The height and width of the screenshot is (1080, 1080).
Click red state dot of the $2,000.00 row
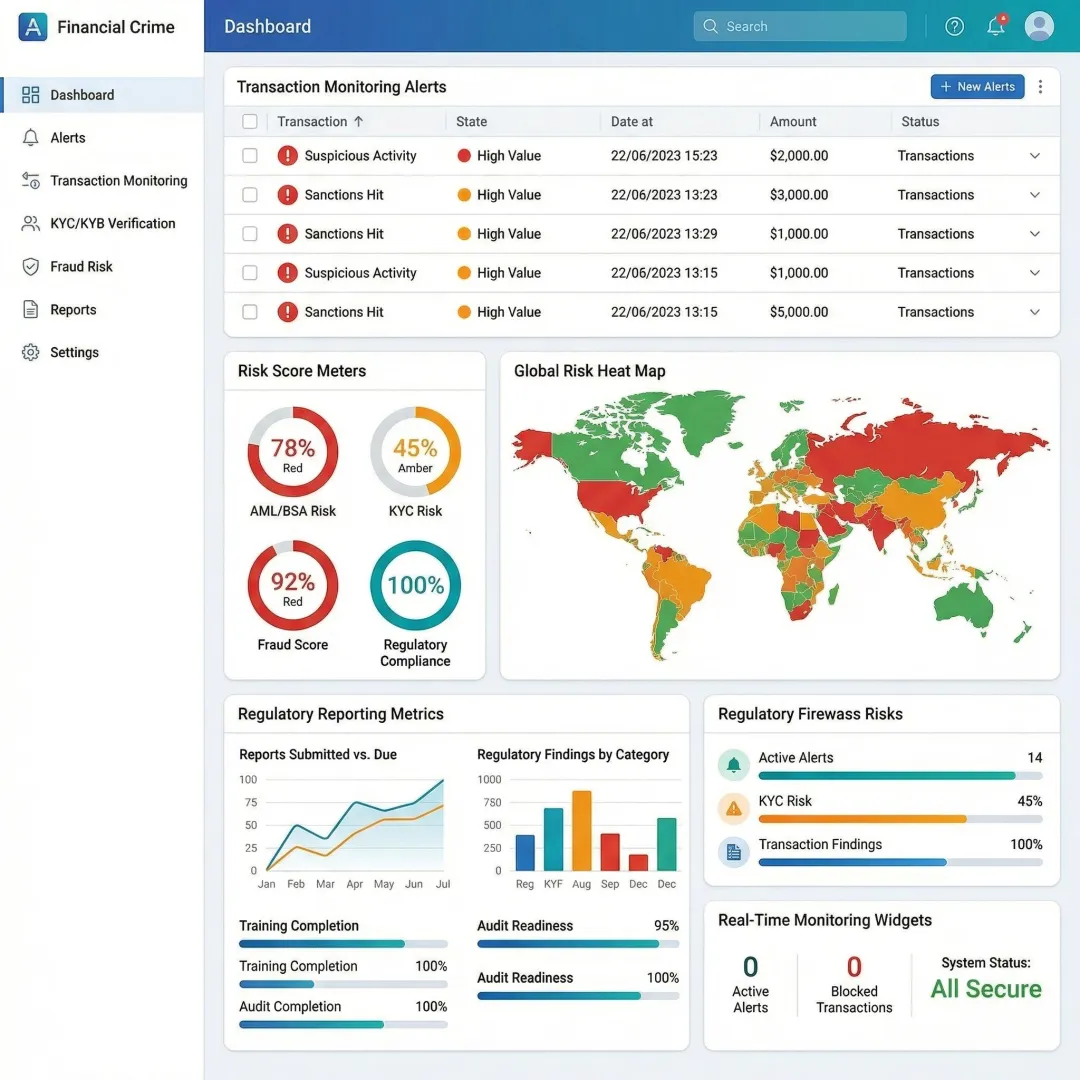point(464,156)
